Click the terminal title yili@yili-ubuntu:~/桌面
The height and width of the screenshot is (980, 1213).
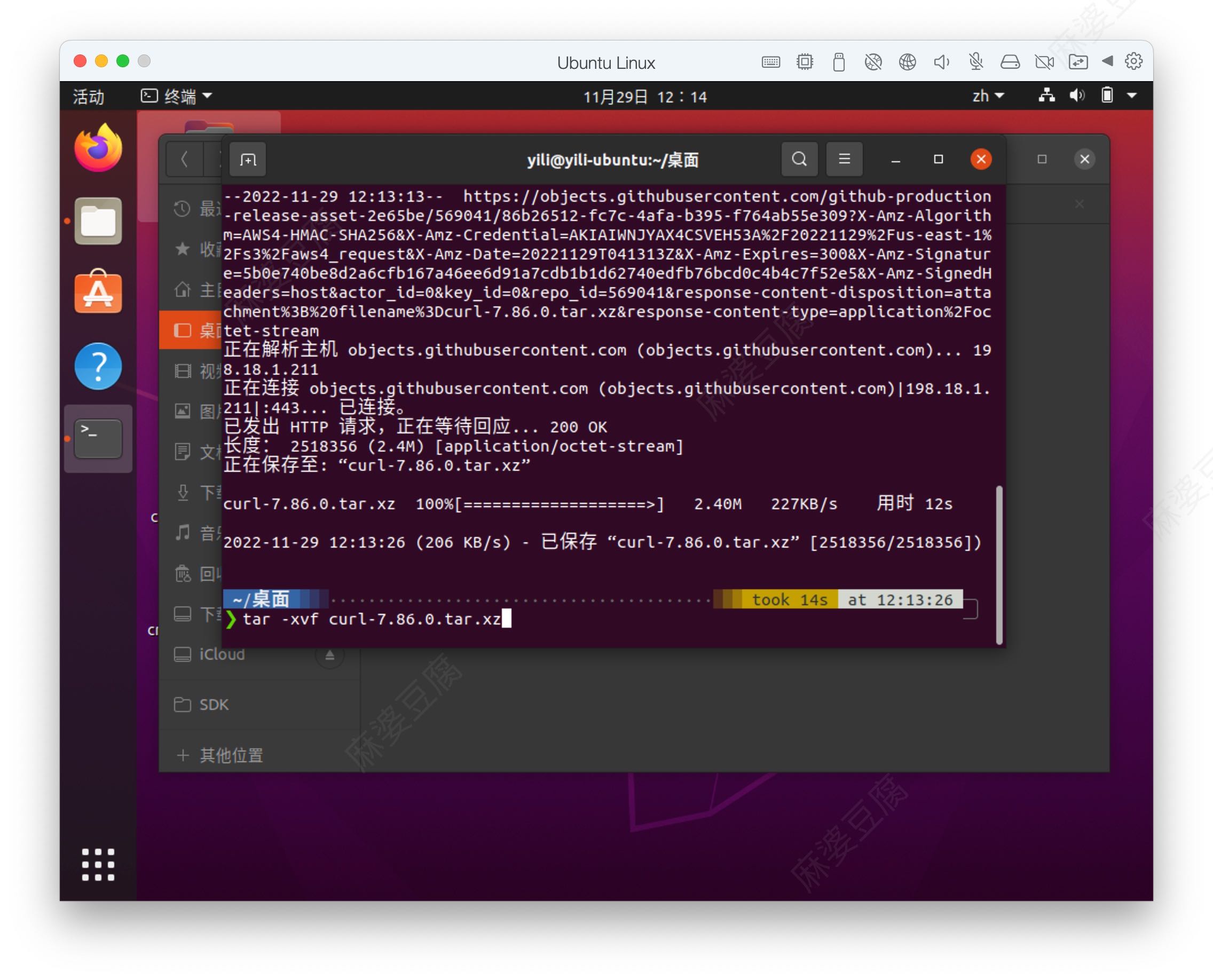tap(613, 160)
